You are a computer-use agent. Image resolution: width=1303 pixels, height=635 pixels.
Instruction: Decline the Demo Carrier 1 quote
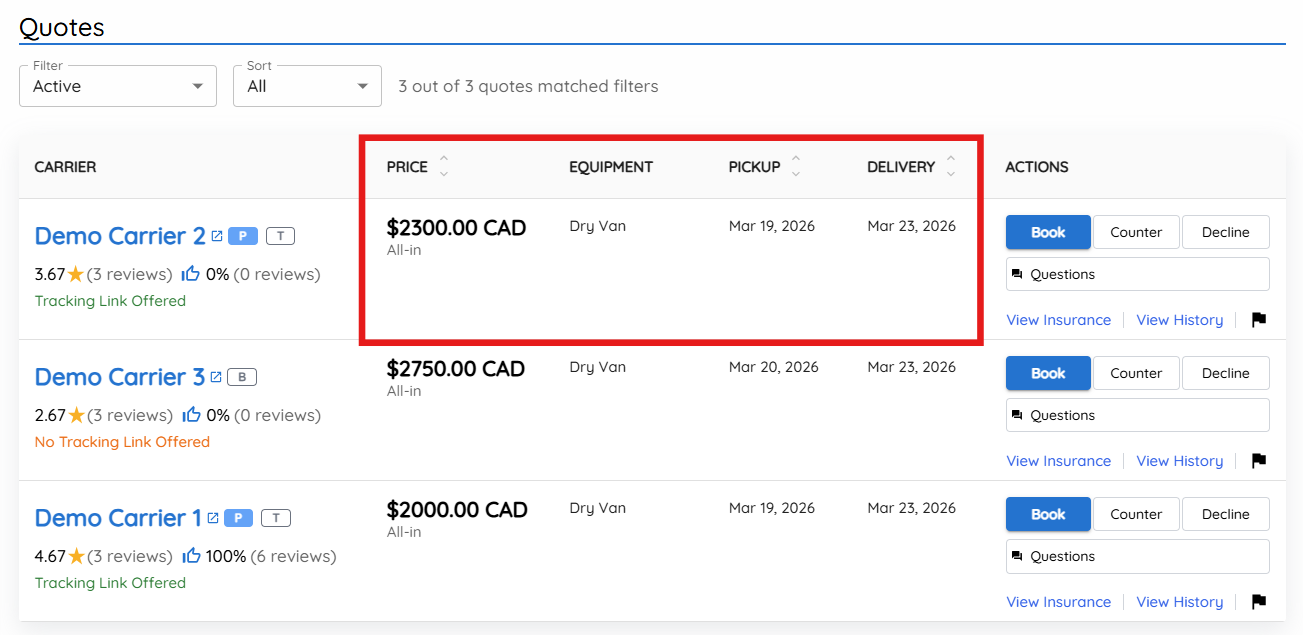1226,514
